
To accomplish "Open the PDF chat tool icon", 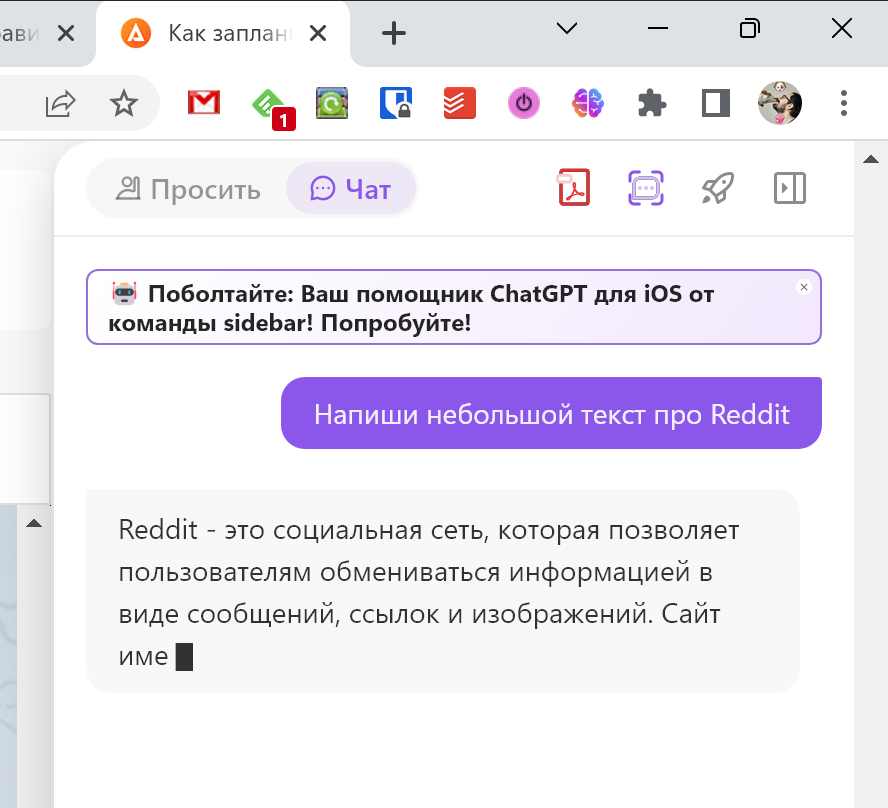I will tap(574, 187).
